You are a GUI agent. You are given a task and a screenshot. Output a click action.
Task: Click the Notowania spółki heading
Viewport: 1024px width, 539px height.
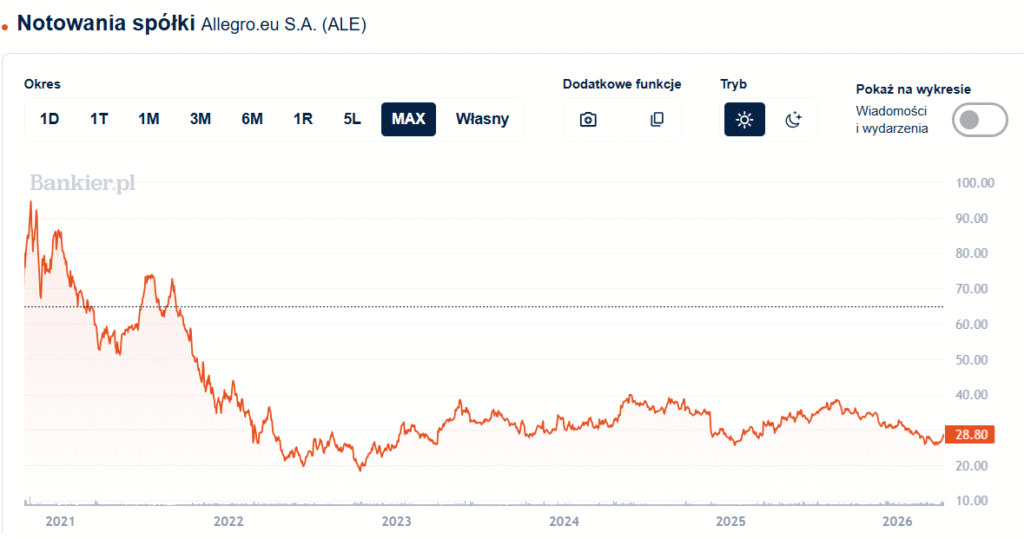(x=105, y=23)
